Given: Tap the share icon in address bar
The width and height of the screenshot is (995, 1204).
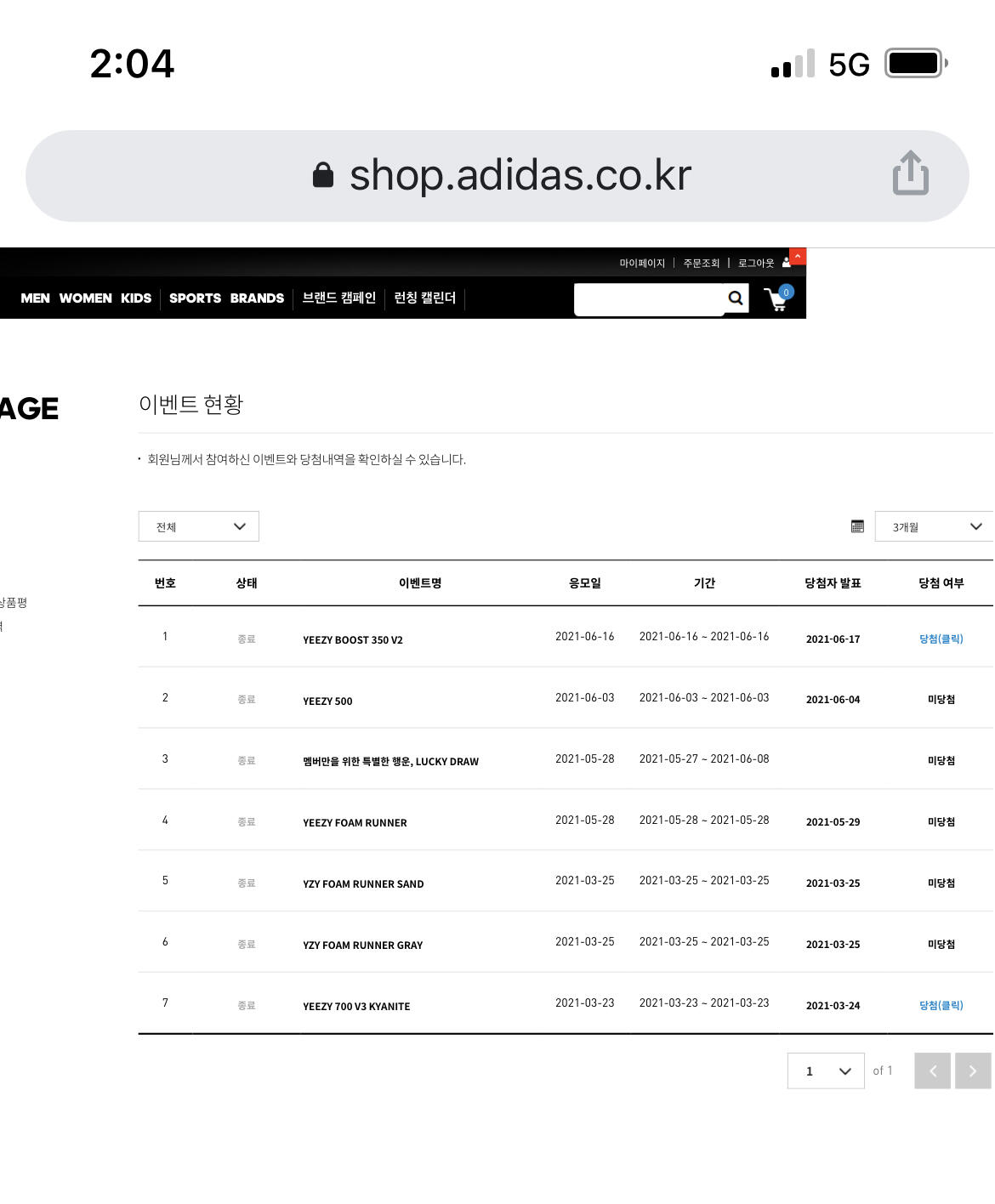Looking at the screenshot, I should [910, 173].
